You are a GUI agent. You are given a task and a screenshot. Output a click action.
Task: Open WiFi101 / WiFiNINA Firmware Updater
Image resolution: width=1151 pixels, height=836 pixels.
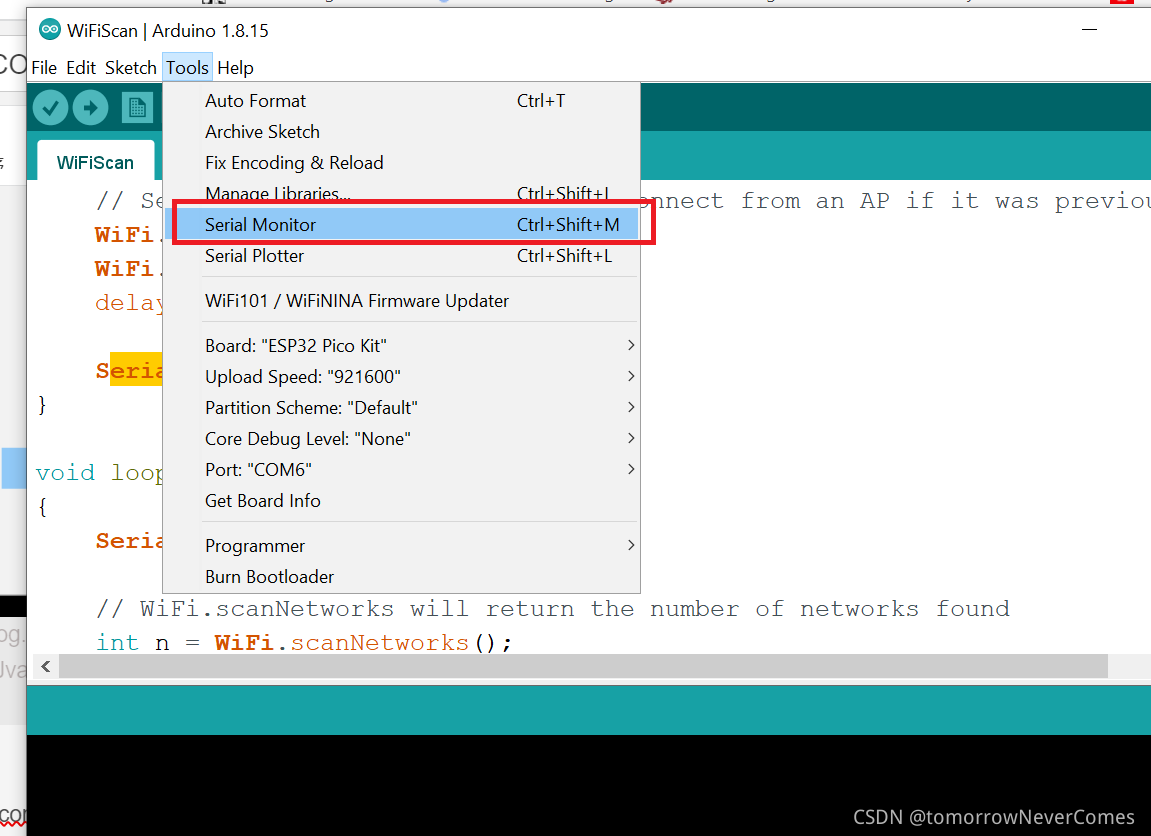pos(402,301)
